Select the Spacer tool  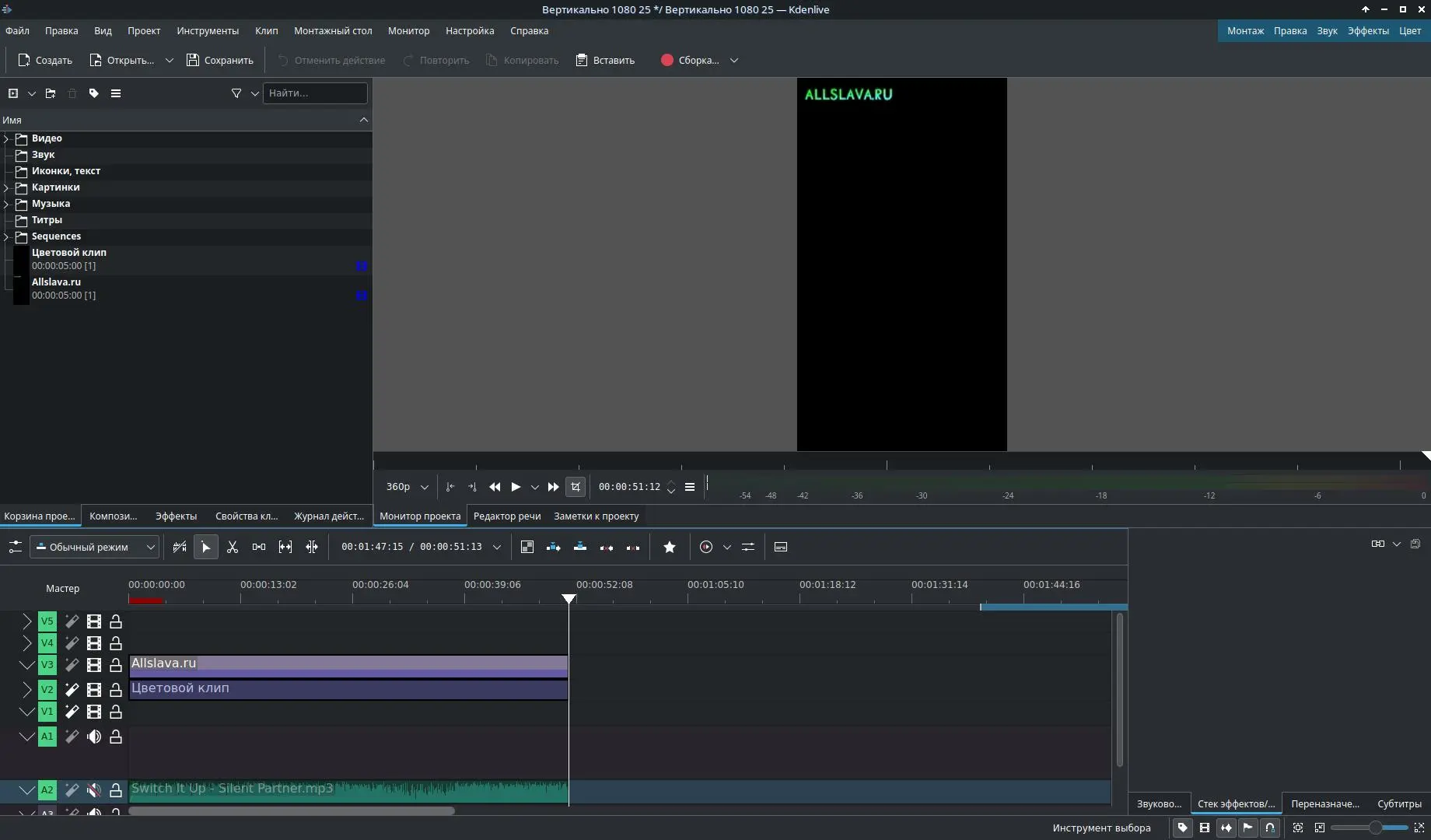(x=259, y=547)
